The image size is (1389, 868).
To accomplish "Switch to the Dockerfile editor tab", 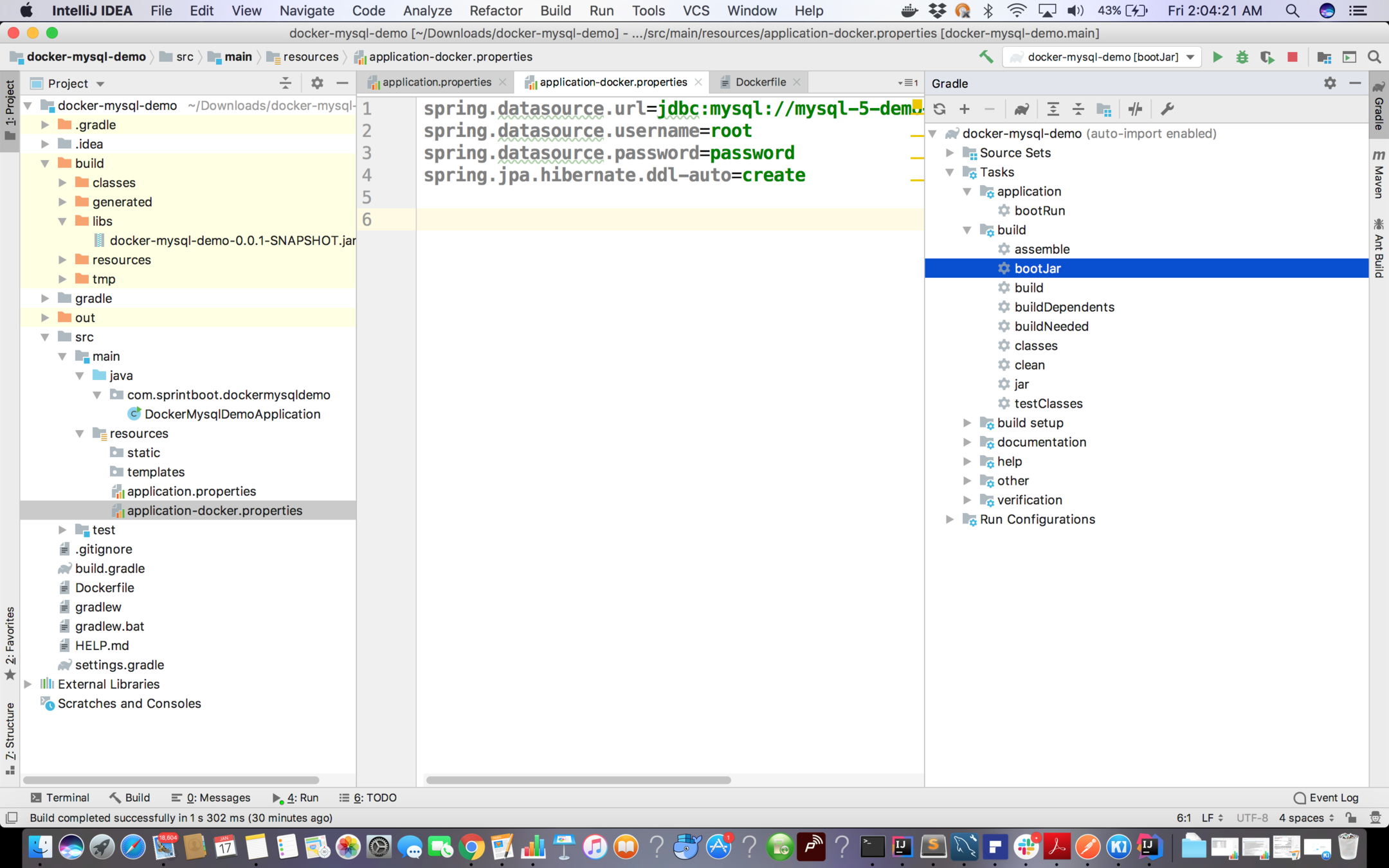I will click(760, 82).
